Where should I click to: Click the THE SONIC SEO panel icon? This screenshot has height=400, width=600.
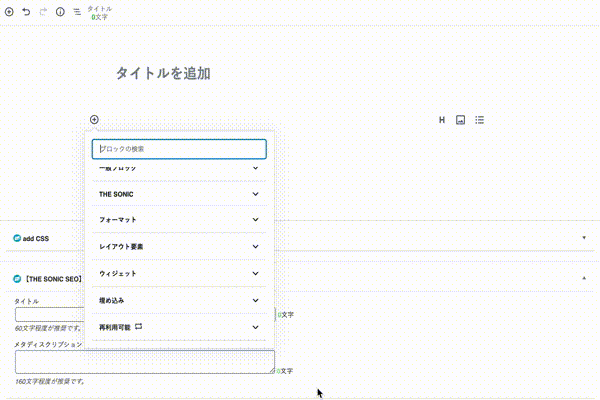pyautogui.click(x=17, y=279)
